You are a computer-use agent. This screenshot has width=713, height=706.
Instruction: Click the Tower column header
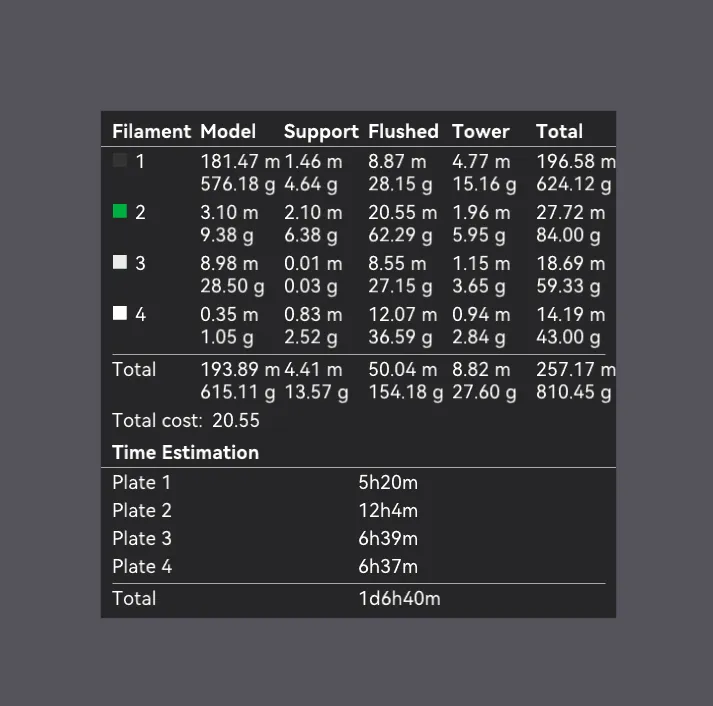[x=480, y=131]
